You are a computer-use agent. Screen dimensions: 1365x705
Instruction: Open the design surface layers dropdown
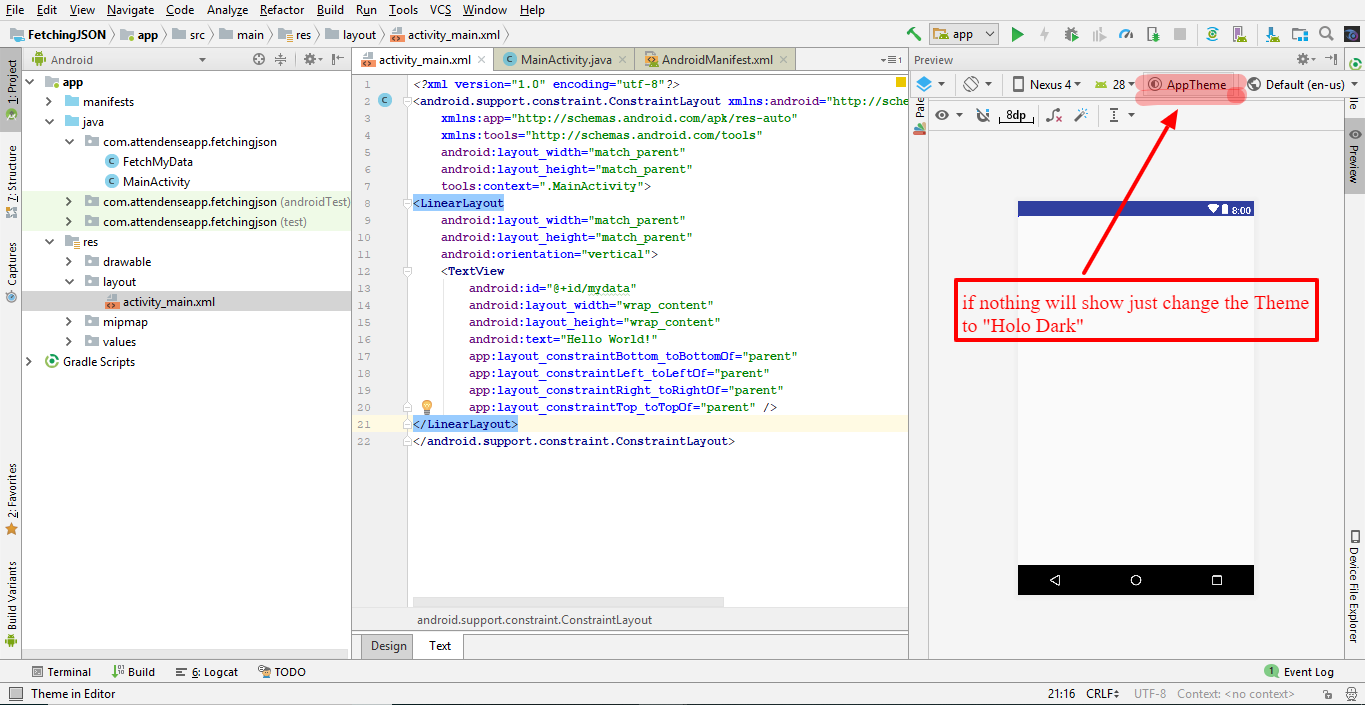930,85
